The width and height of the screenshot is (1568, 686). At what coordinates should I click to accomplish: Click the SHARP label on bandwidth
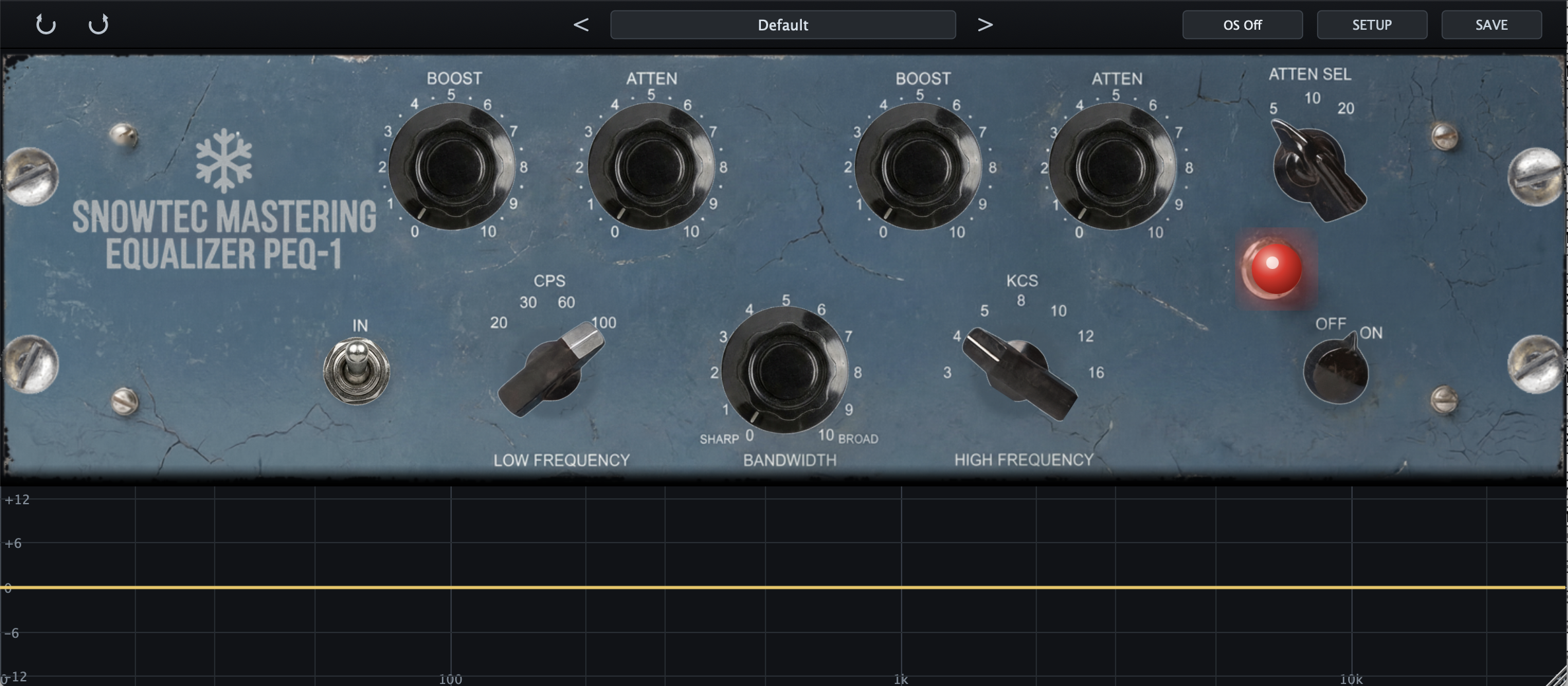click(719, 439)
